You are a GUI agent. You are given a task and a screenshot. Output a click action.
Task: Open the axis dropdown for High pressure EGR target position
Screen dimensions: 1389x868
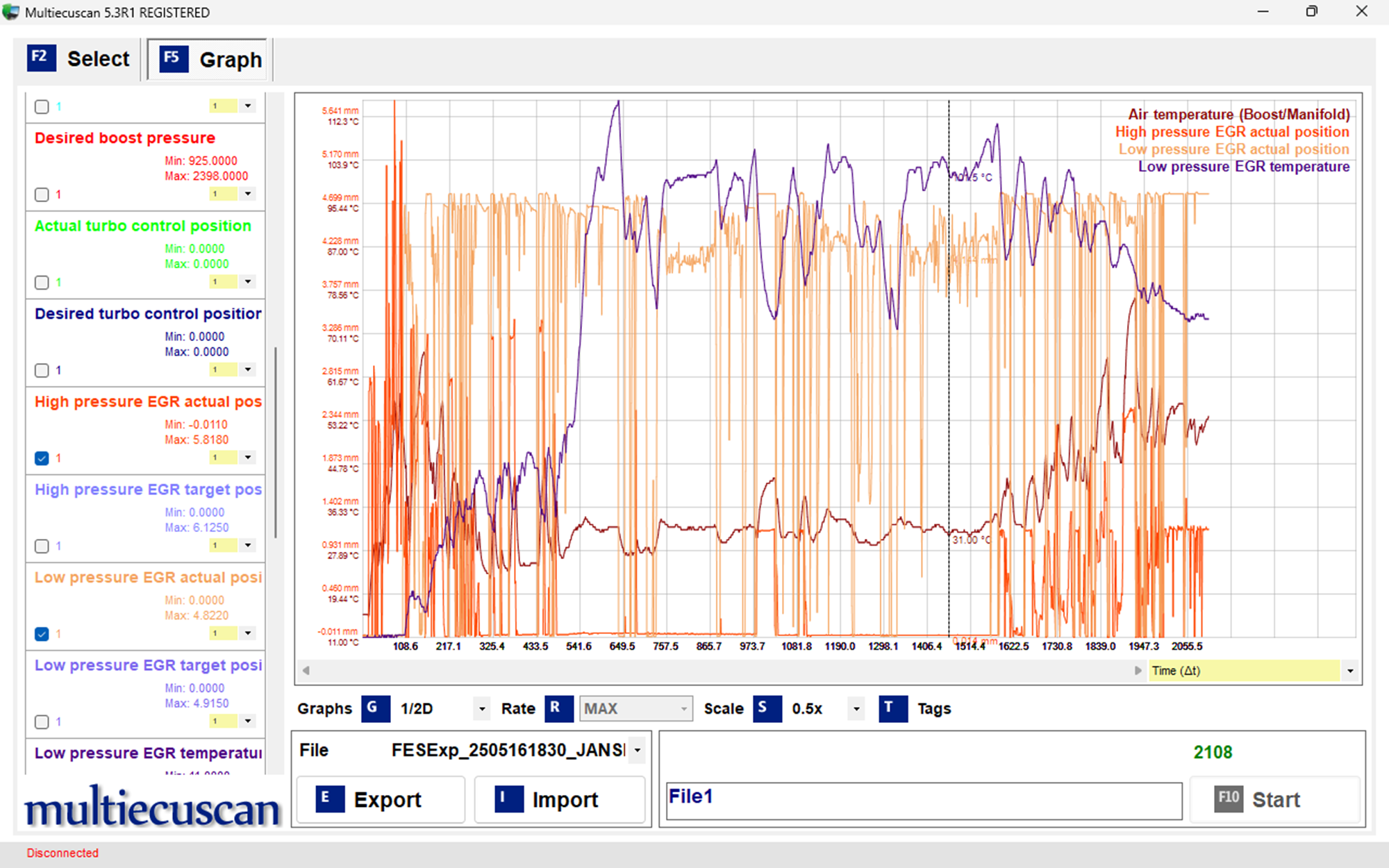248,545
